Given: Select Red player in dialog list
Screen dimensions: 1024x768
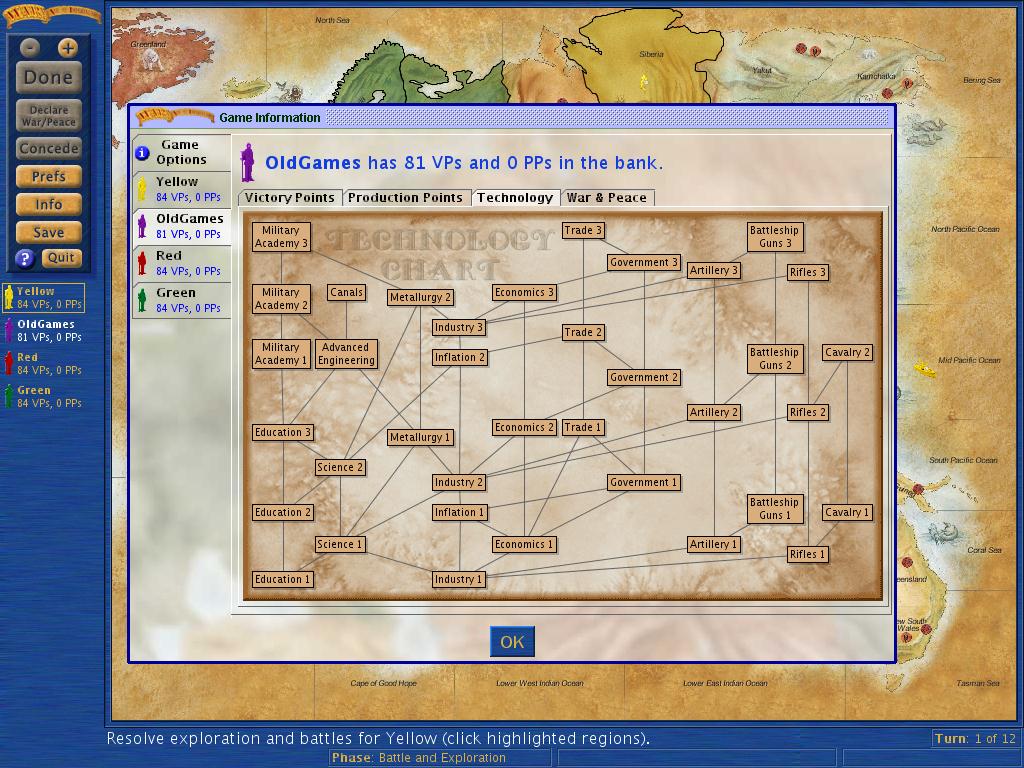Looking at the screenshot, I should [182, 263].
